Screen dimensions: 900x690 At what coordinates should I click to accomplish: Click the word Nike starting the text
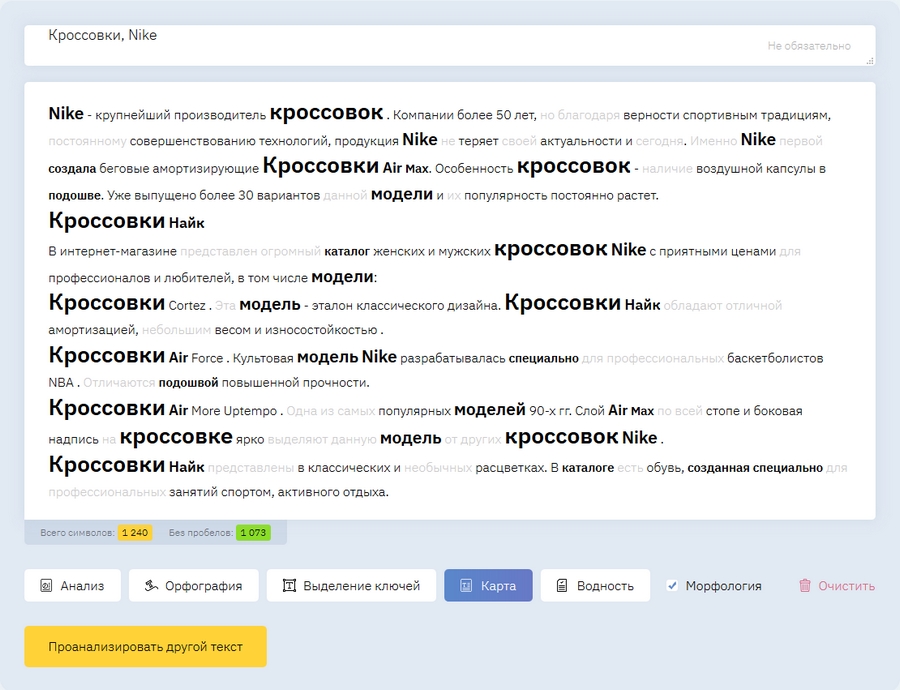click(x=66, y=114)
